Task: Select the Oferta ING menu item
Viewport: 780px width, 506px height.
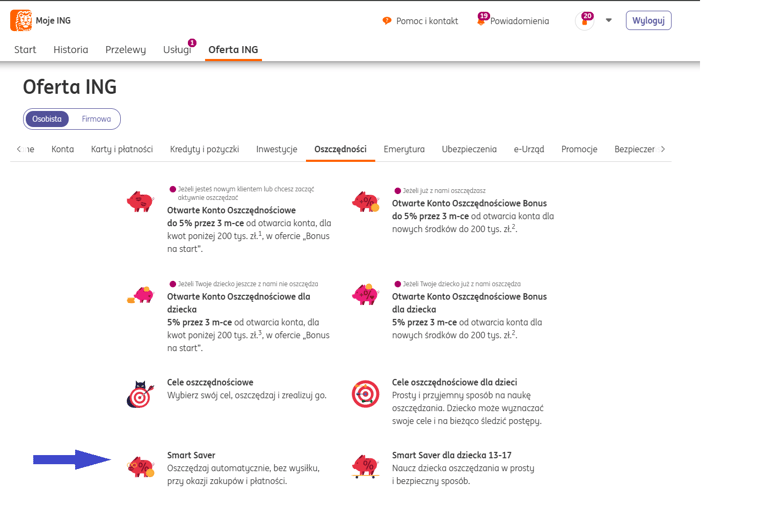Action: coord(233,50)
